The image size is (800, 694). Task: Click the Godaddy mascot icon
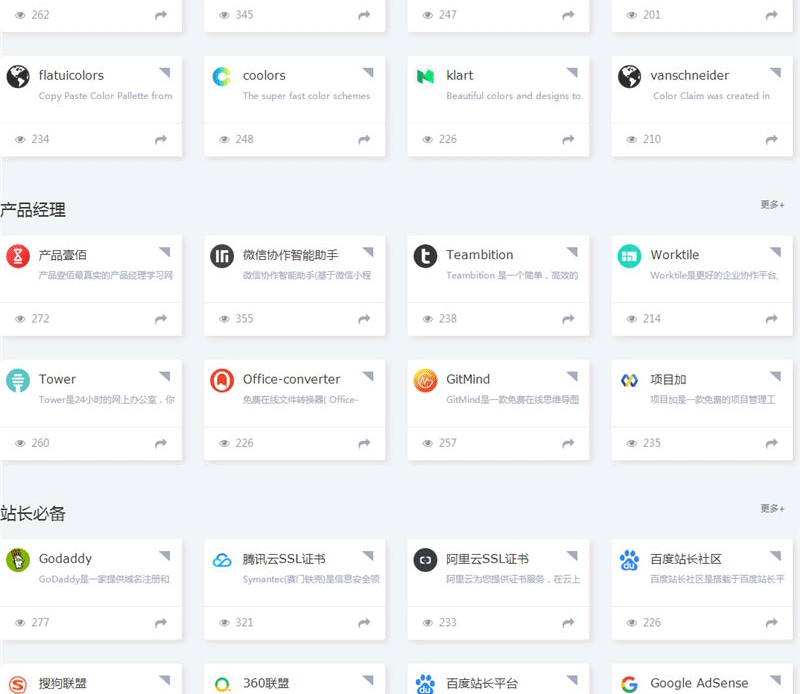pos(18,560)
